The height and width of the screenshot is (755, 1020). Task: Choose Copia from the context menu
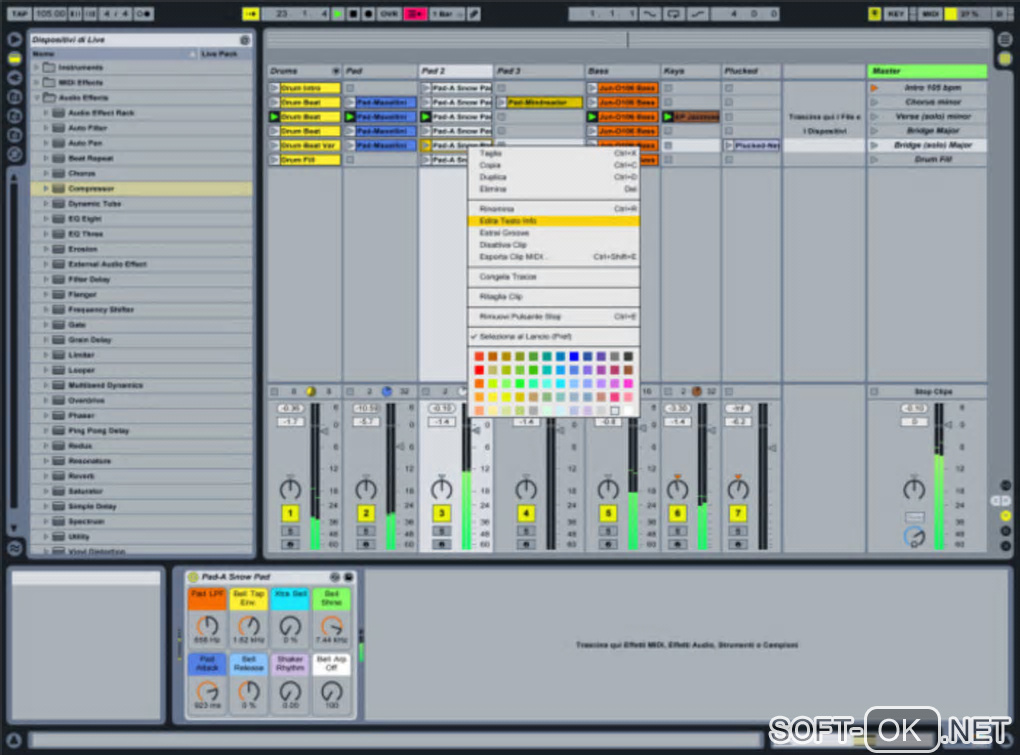[x=554, y=165]
